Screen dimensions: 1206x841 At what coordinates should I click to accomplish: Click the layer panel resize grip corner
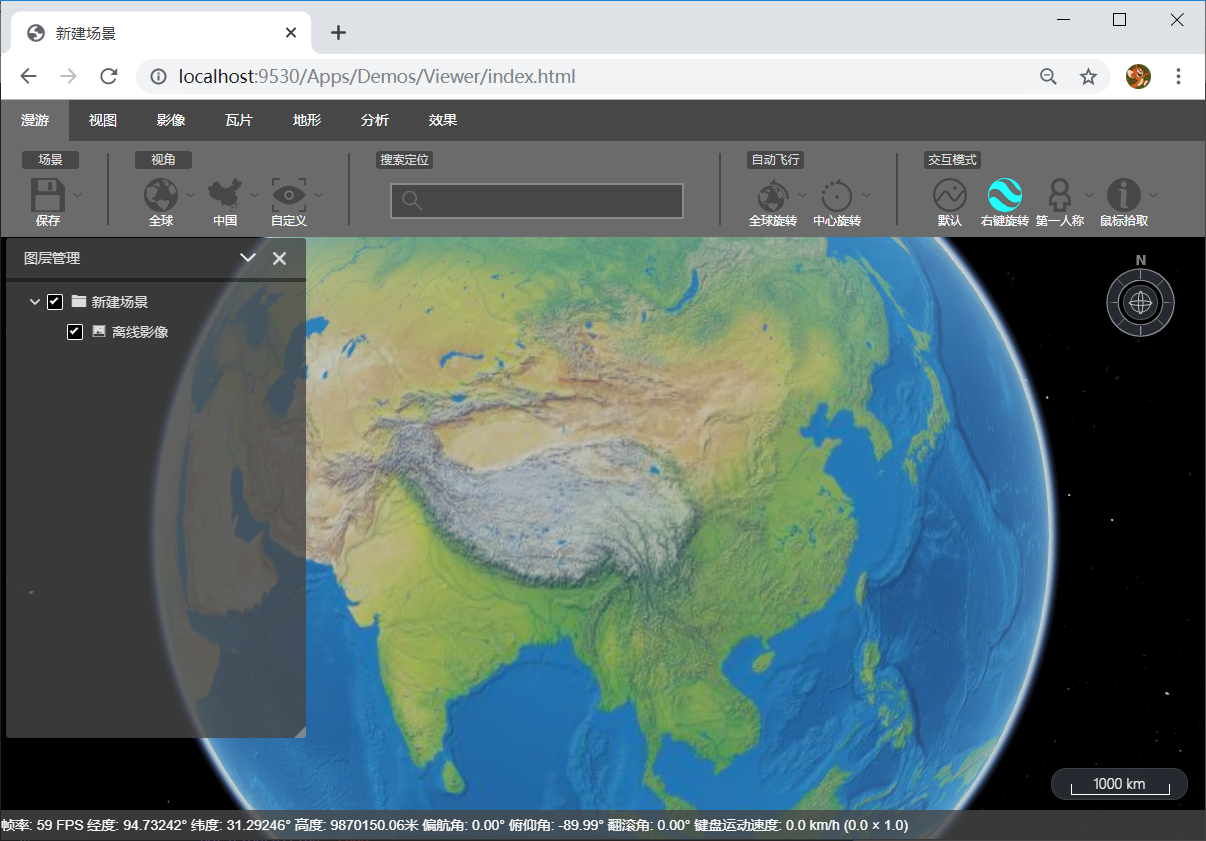click(299, 732)
